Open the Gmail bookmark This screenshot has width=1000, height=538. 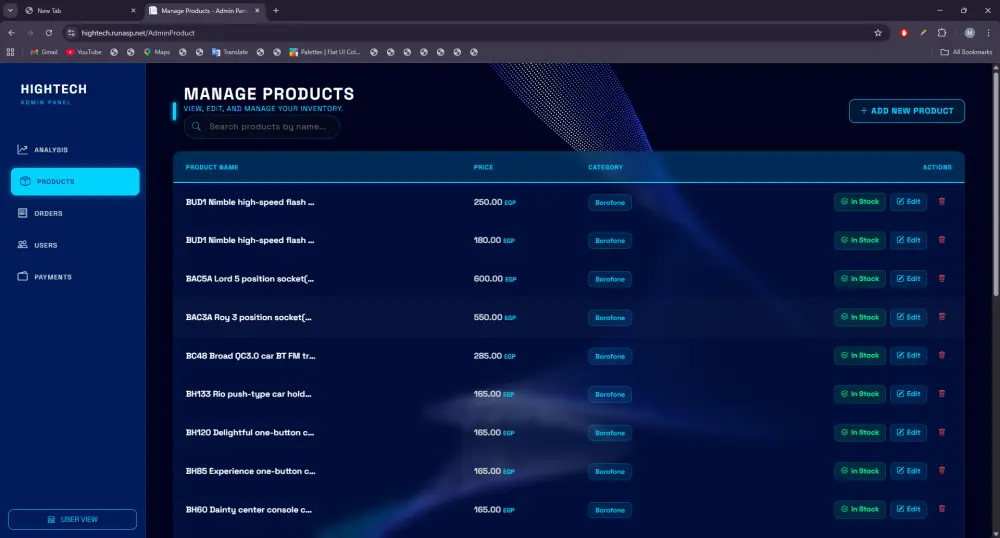click(43, 52)
